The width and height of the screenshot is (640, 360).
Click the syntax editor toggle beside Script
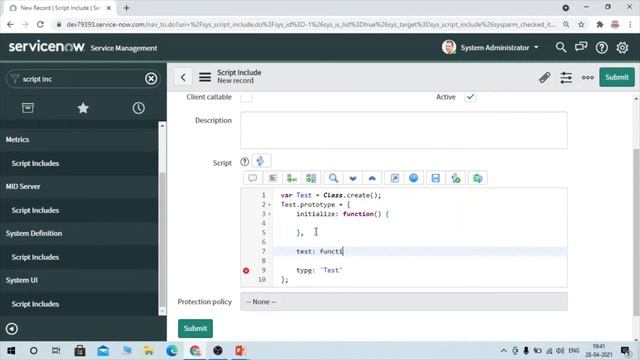[261, 161]
